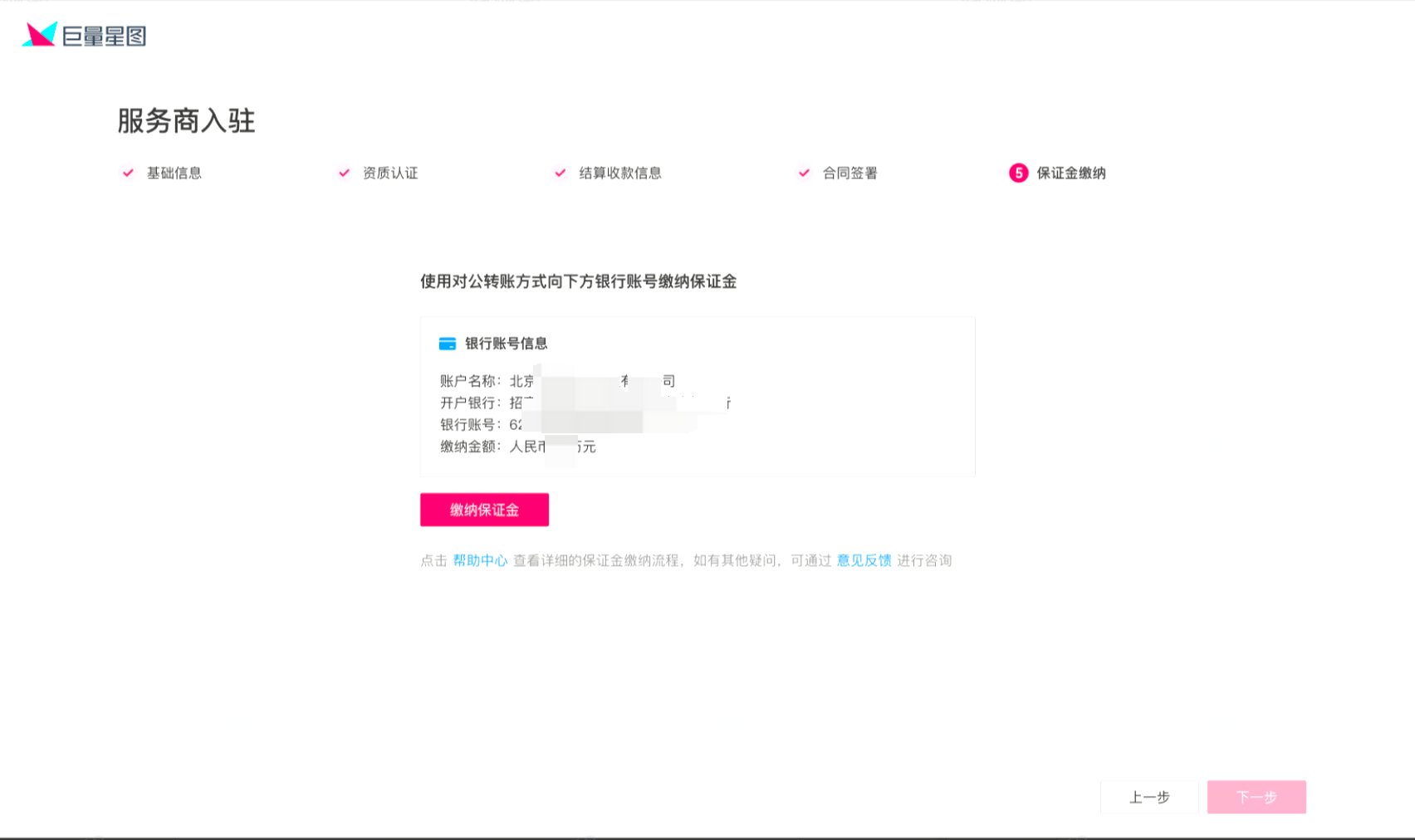Viewport: 1415px width, 840px height.
Task: Select the 基础信息 step
Action: pos(173,173)
